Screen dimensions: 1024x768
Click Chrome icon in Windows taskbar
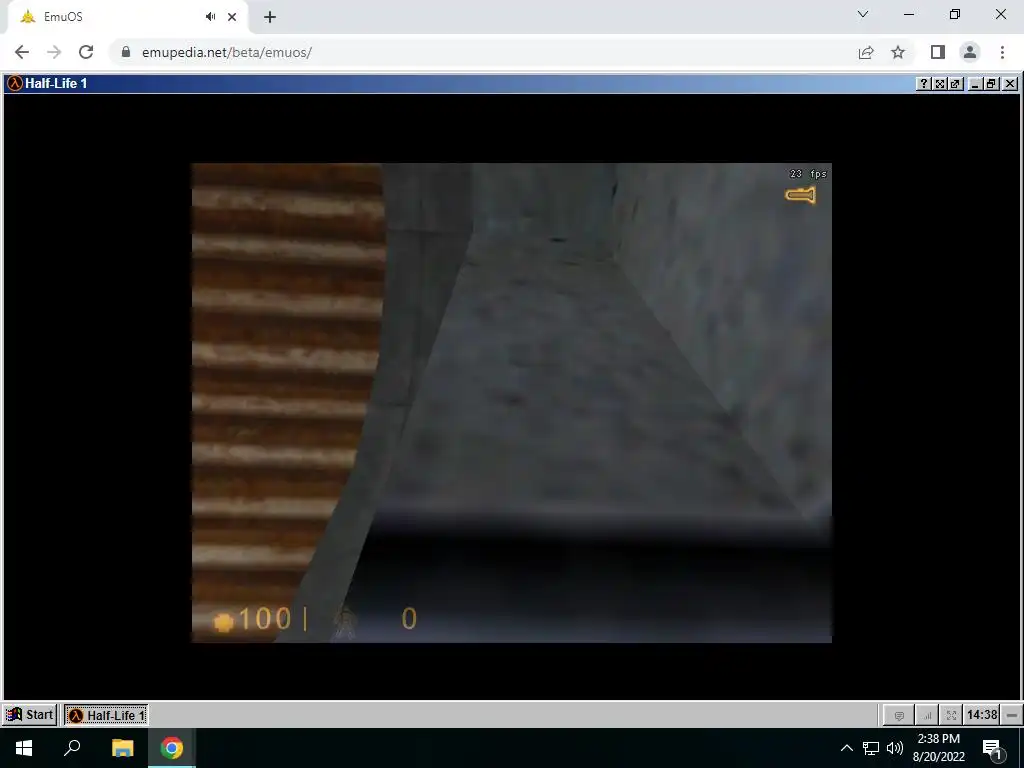[x=172, y=748]
